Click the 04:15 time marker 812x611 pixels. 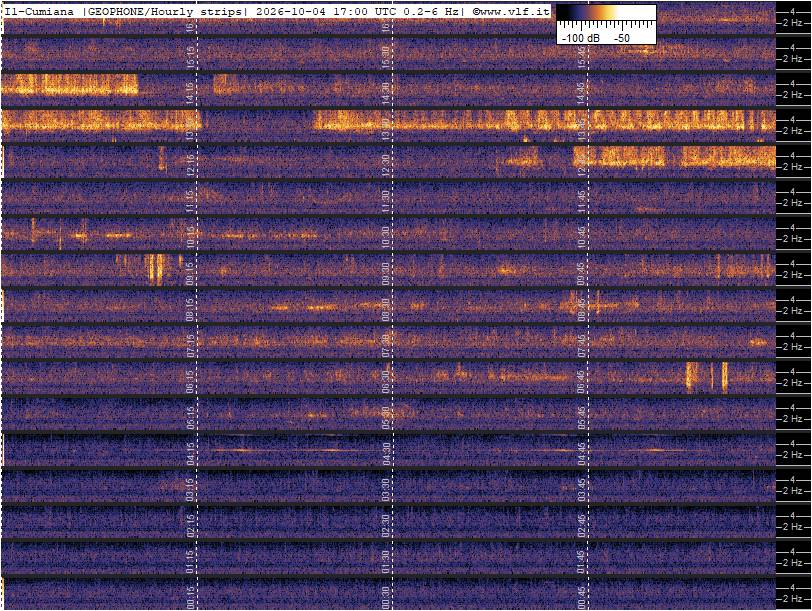click(x=191, y=454)
